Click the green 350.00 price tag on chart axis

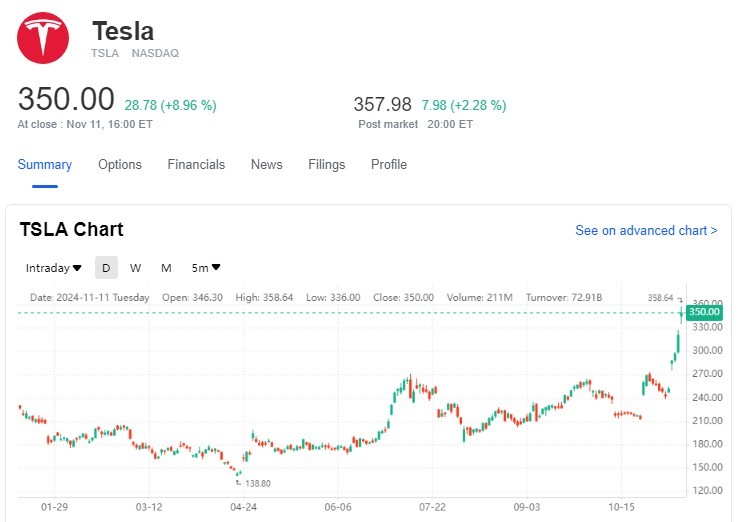(704, 313)
